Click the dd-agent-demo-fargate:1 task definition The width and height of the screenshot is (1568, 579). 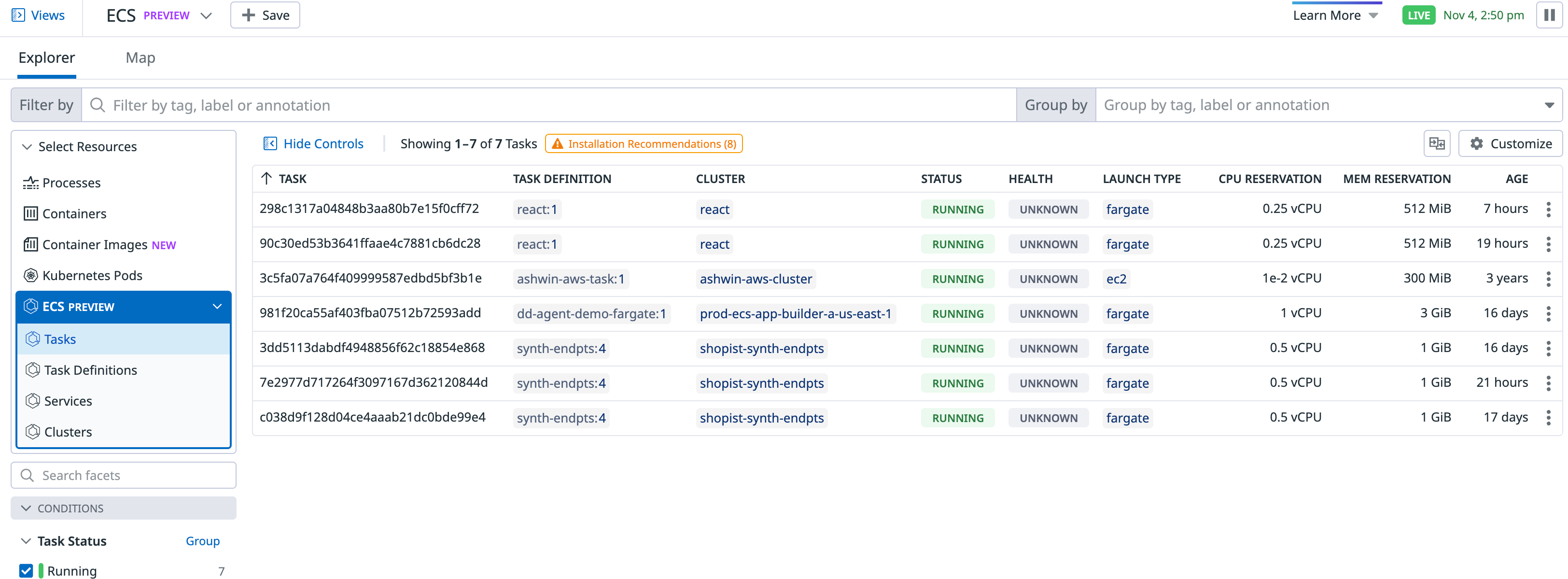(x=591, y=313)
